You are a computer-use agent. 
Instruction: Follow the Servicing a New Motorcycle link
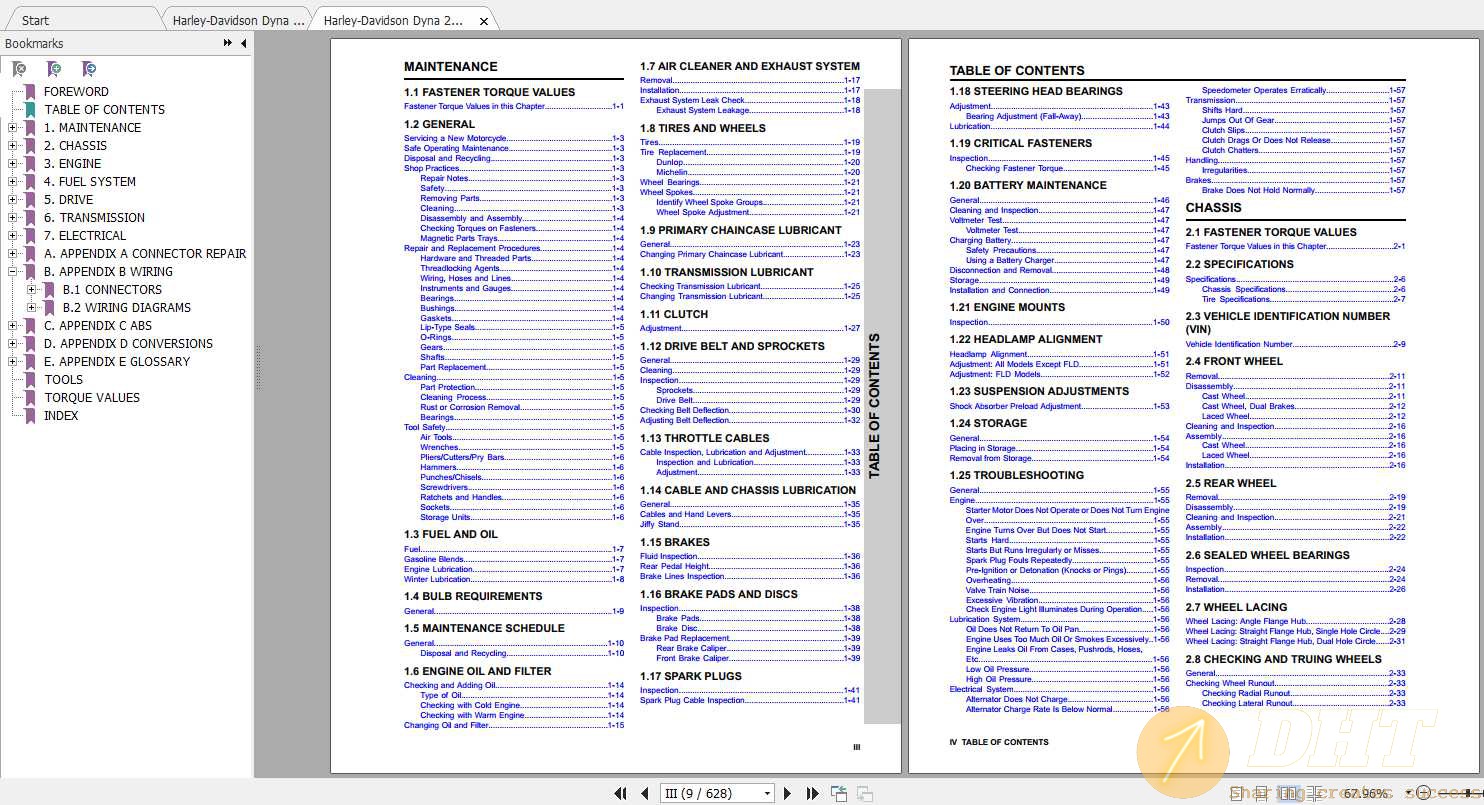(x=513, y=138)
